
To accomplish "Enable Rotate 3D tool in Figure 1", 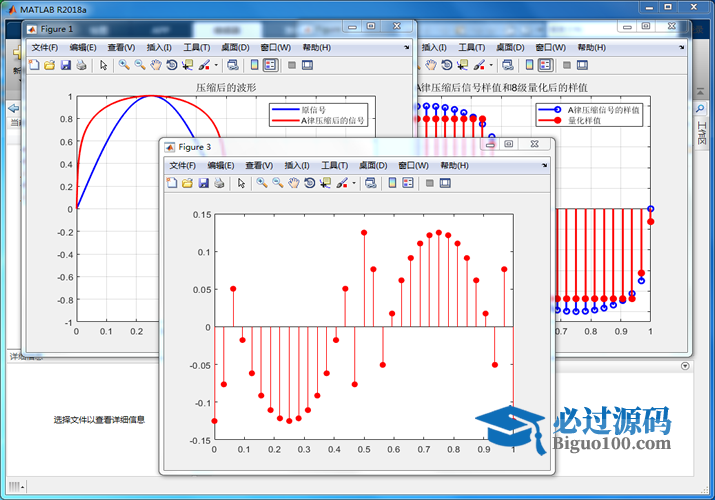I will (172, 65).
